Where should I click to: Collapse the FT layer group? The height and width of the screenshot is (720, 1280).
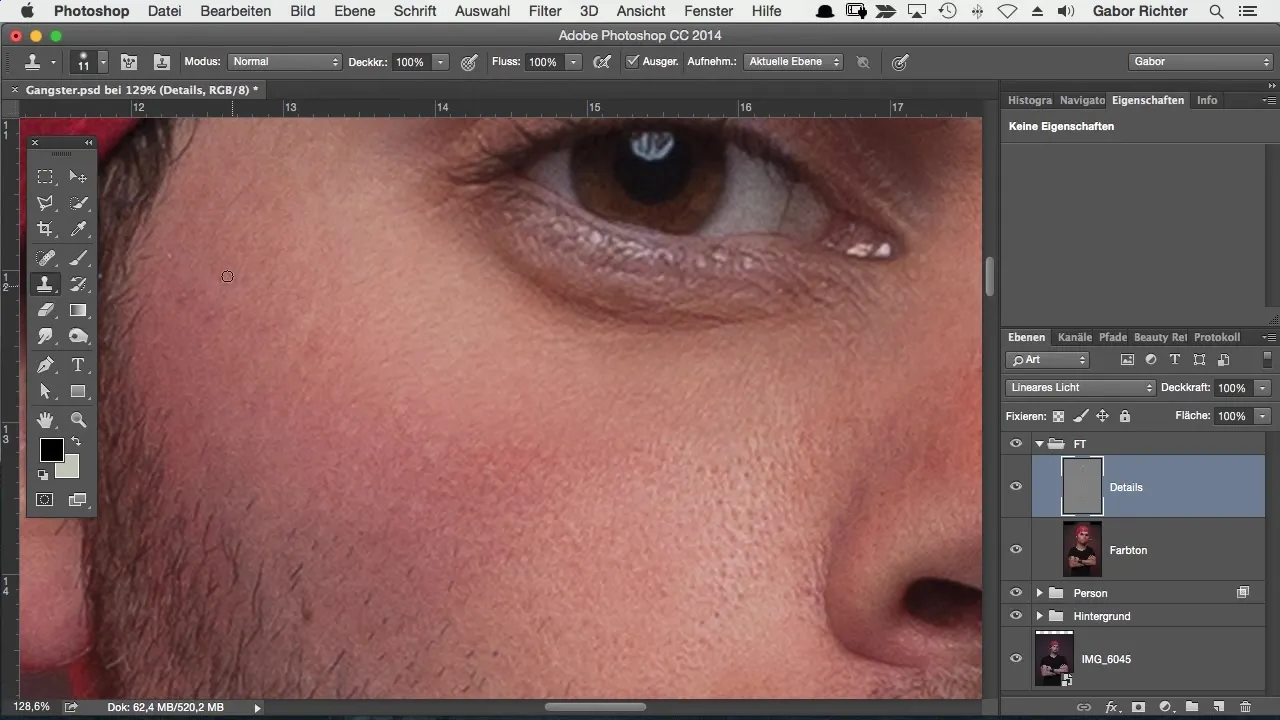tap(1039, 444)
